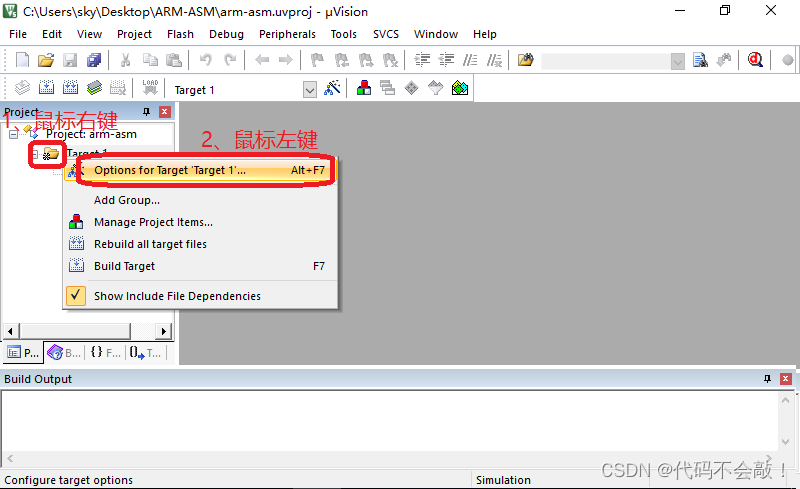Open the Window menu

point(436,34)
